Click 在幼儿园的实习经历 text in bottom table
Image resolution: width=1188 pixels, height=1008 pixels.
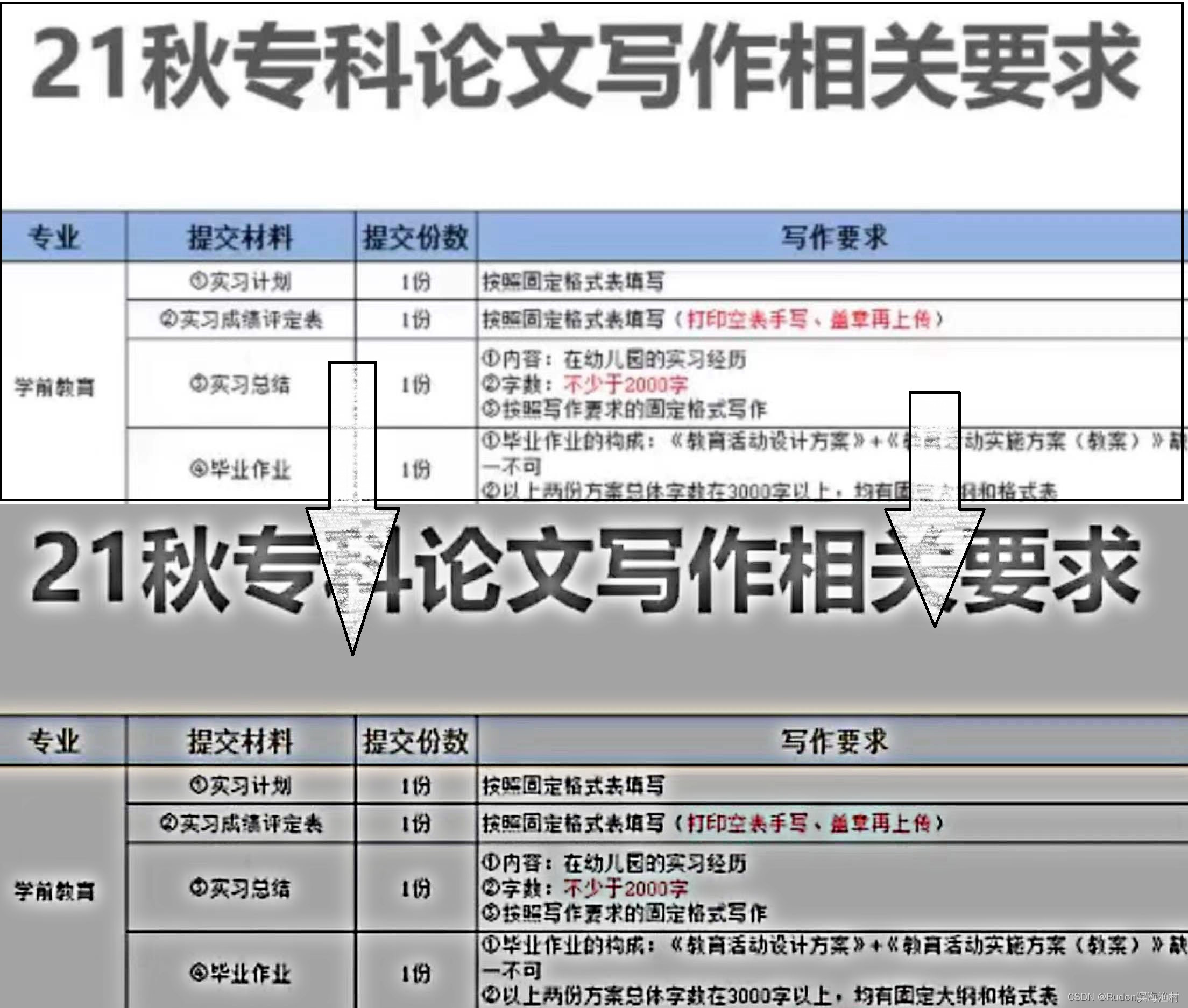(655, 863)
